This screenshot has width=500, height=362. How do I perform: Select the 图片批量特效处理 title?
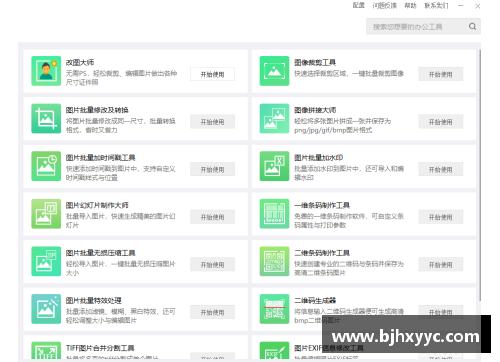(x=93, y=300)
